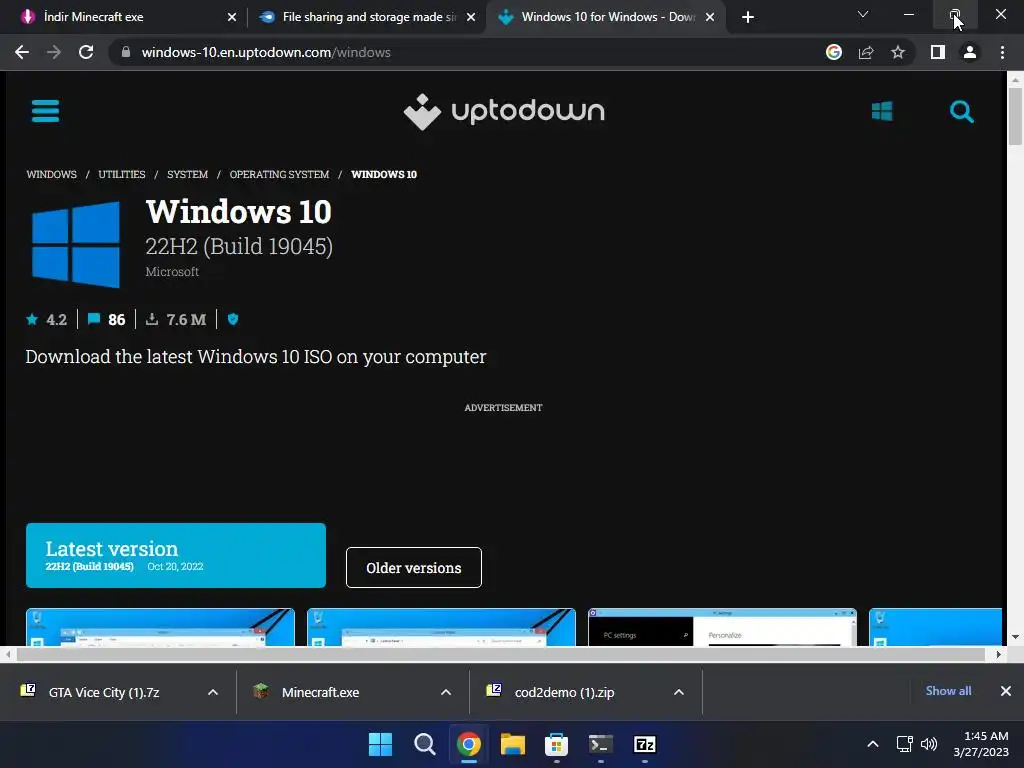Open the Uptodown search magnifier
Viewport: 1024px width, 768px height.
pos(961,112)
